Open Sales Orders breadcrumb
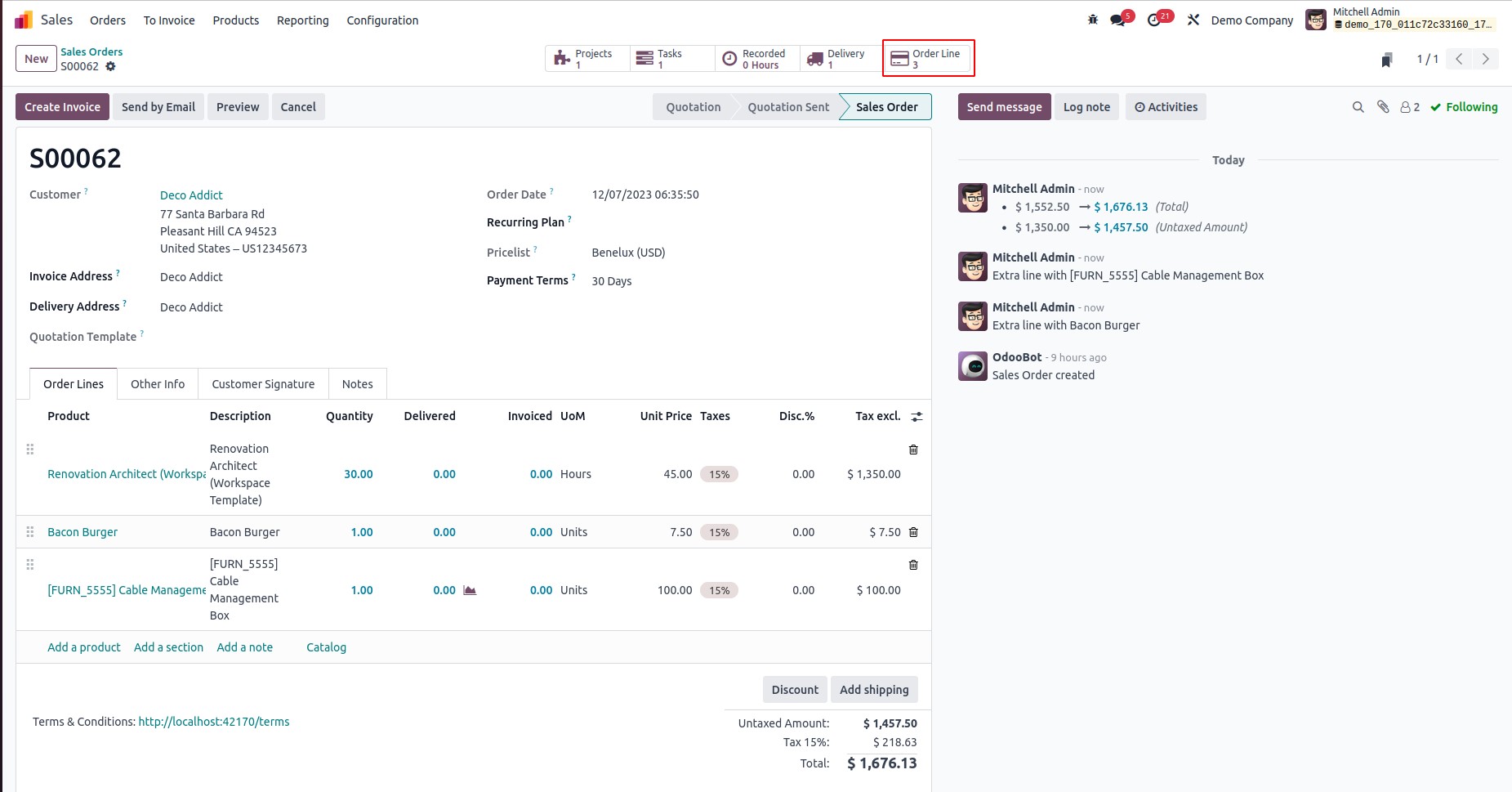The height and width of the screenshot is (792, 1512). pos(91,51)
